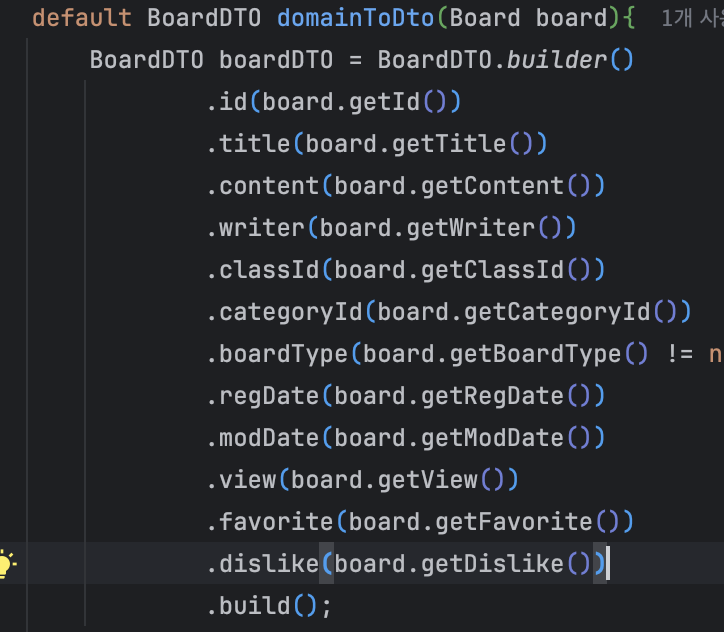
Task: Click getCategoryId method call
Action: point(557,312)
